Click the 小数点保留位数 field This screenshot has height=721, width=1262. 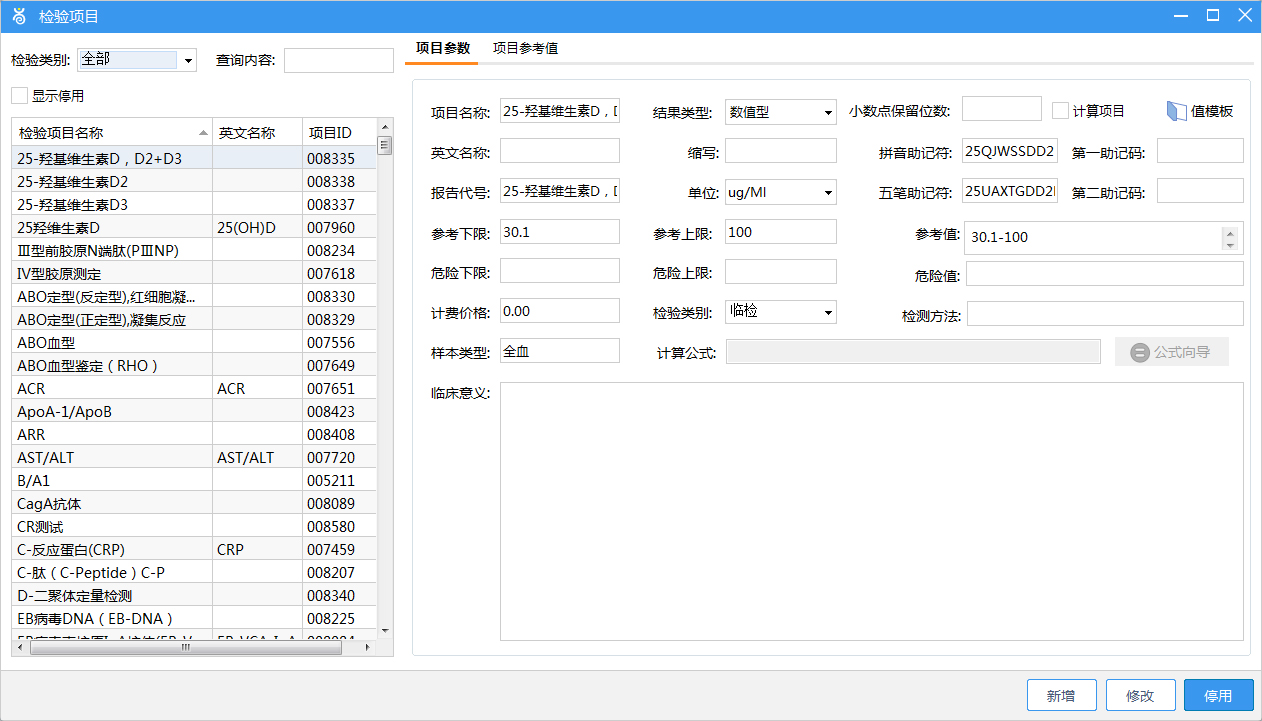[x=1001, y=109]
